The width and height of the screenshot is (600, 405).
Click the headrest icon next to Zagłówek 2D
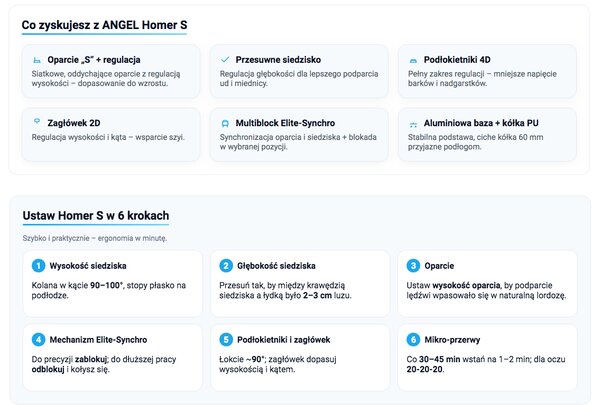click(37, 121)
